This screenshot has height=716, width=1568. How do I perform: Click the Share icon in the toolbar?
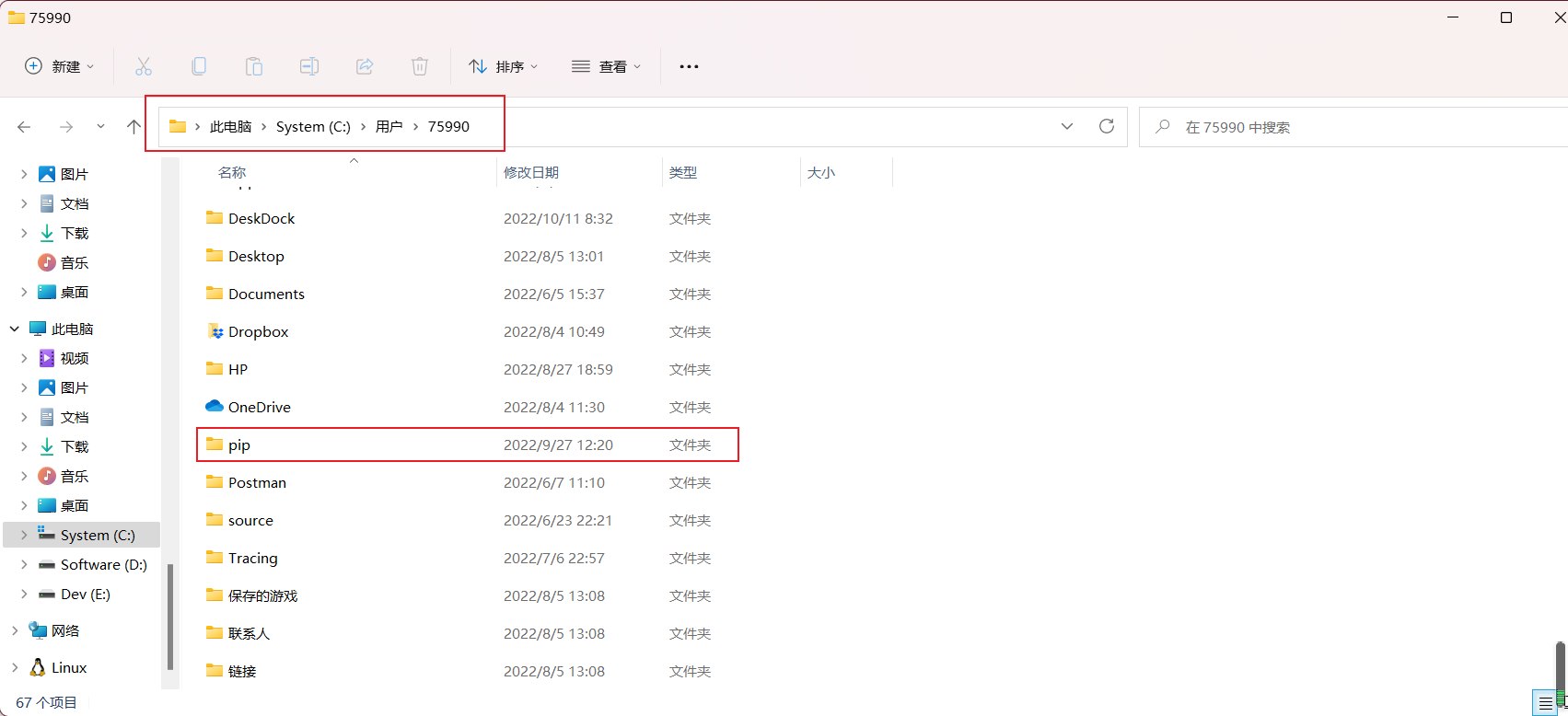pos(365,66)
